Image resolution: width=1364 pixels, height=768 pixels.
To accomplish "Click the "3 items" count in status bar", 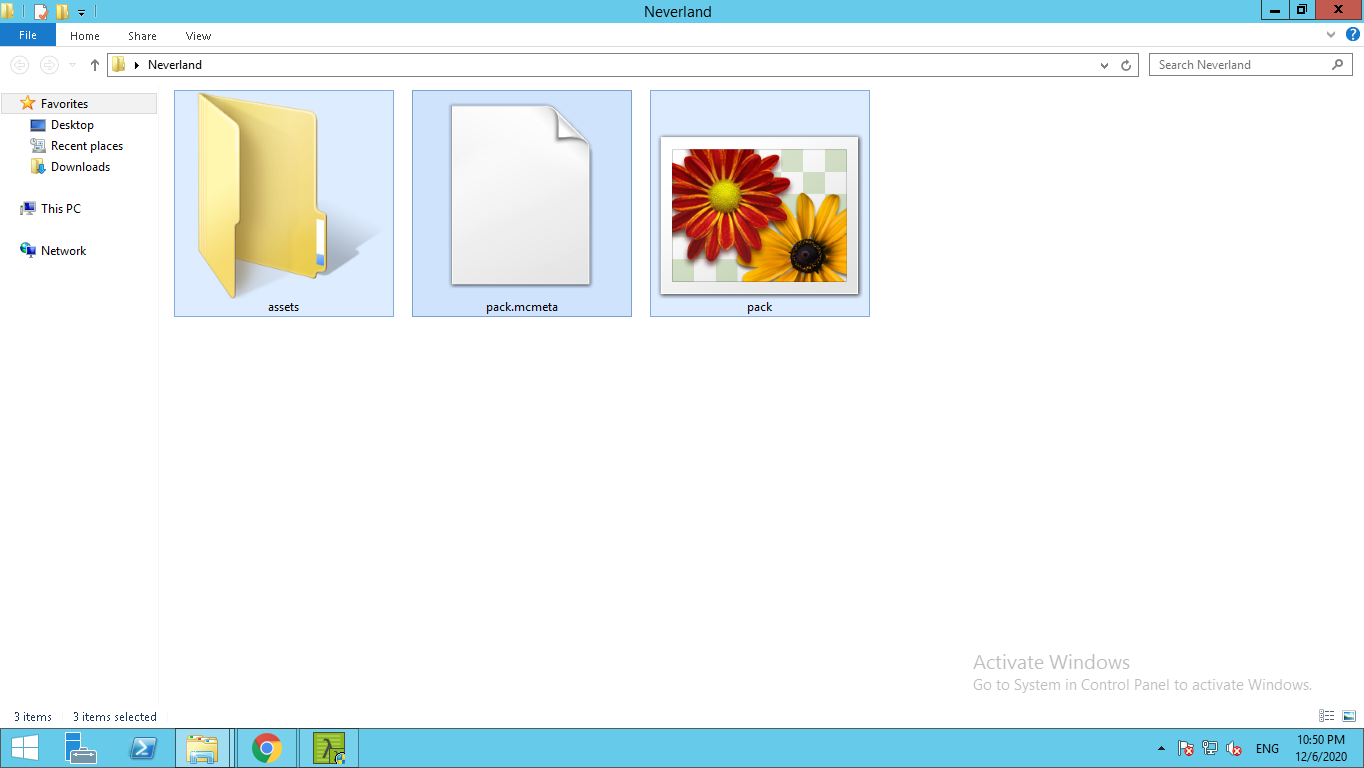I will point(33,717).
